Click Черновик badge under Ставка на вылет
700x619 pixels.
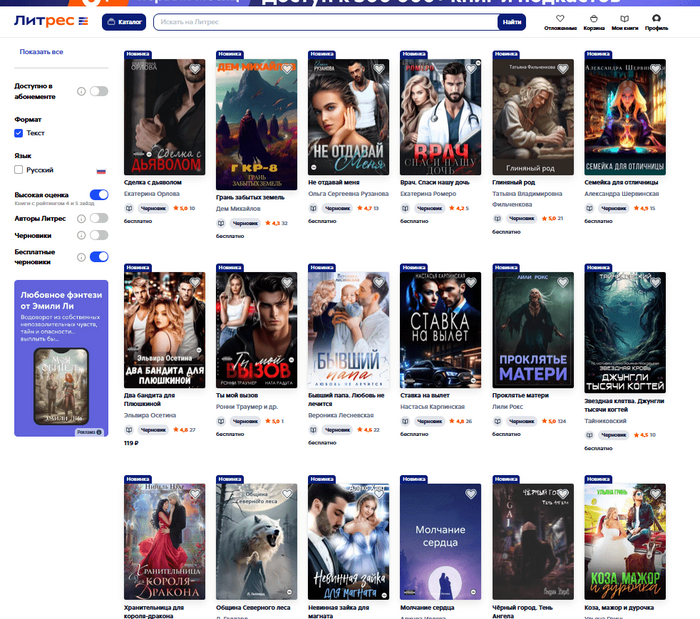pos(429,421)
